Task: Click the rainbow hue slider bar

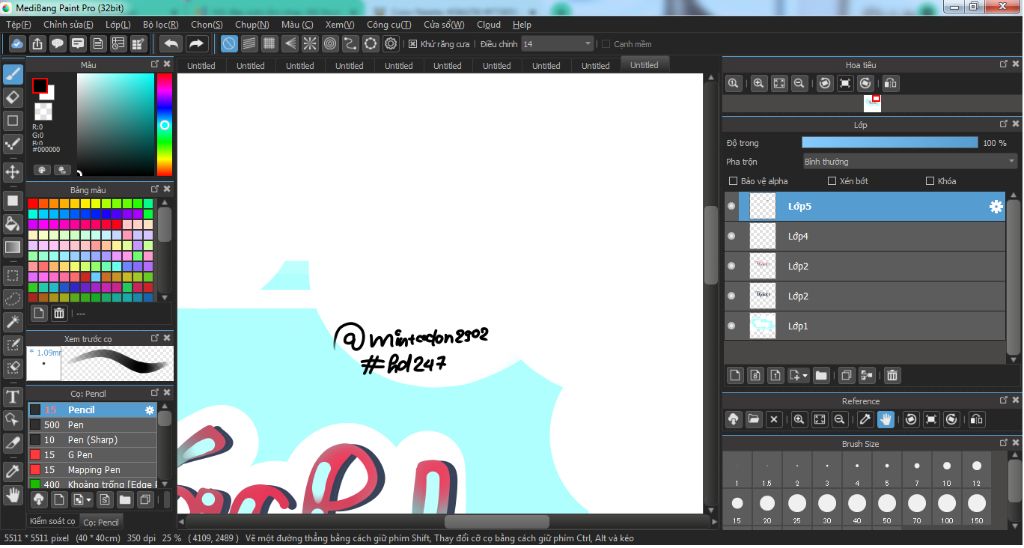Action: click(165, 124)
